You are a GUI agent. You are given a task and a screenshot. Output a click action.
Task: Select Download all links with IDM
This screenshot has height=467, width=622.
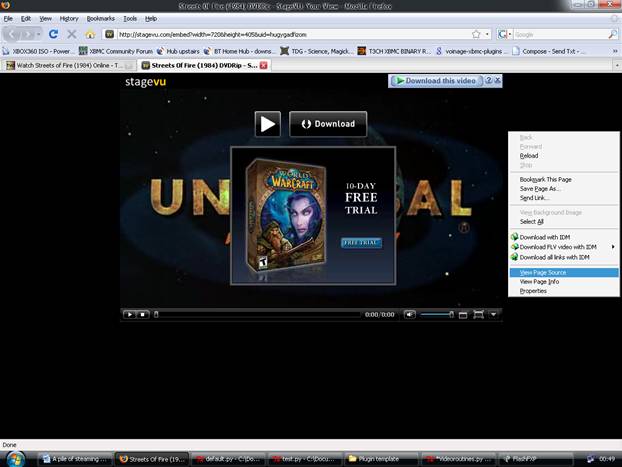[564, 257]
